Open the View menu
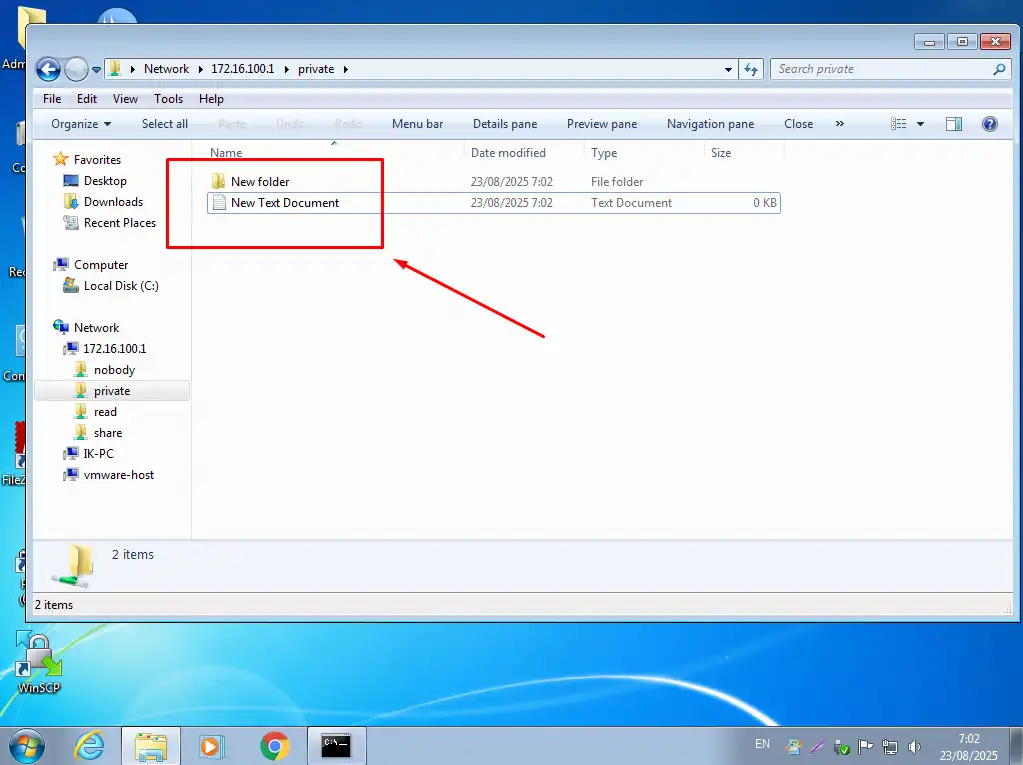Screen dimensions: 1023x765 click(125, 99)
